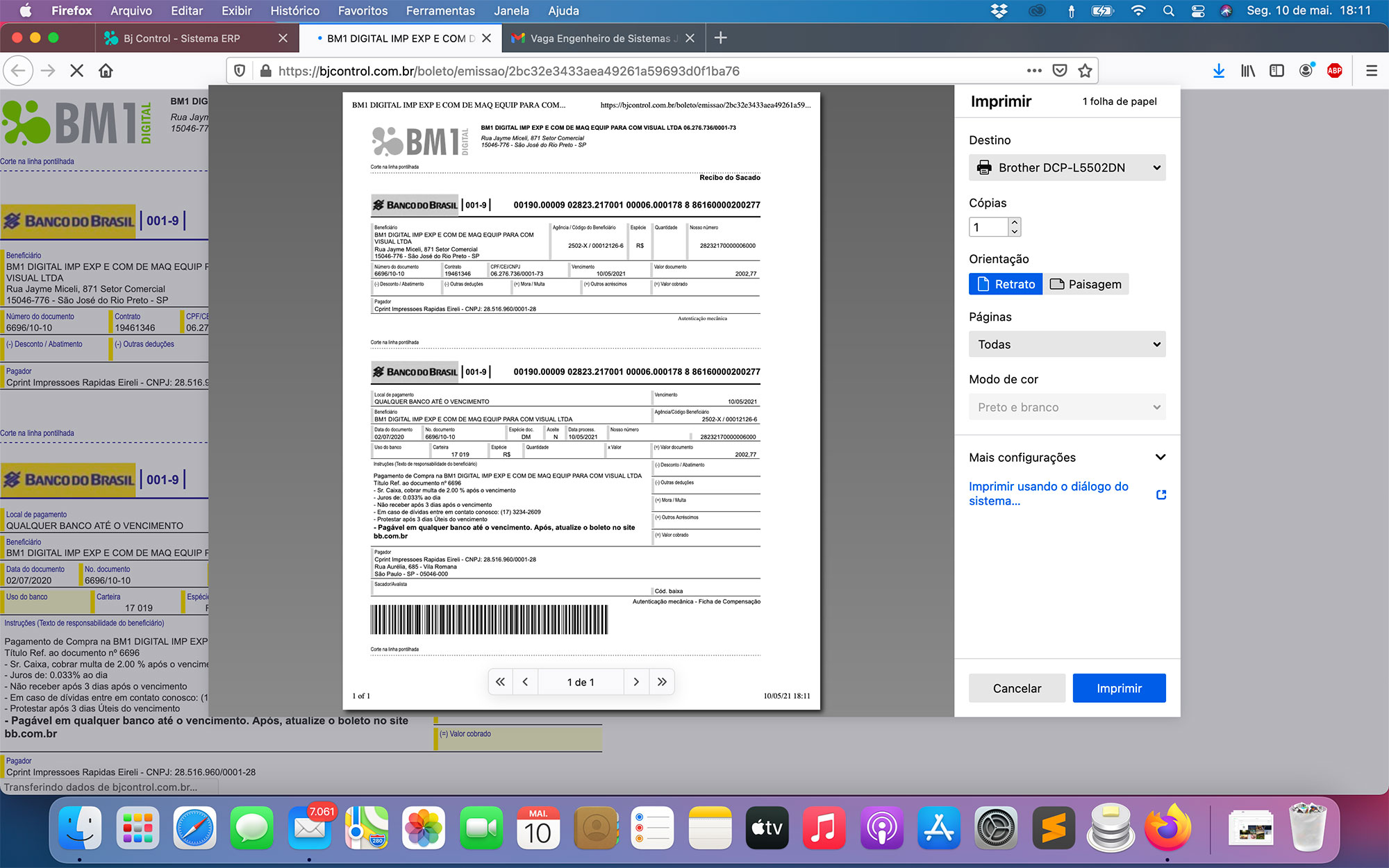Click the Adblock Plus extension icon

1334,71
